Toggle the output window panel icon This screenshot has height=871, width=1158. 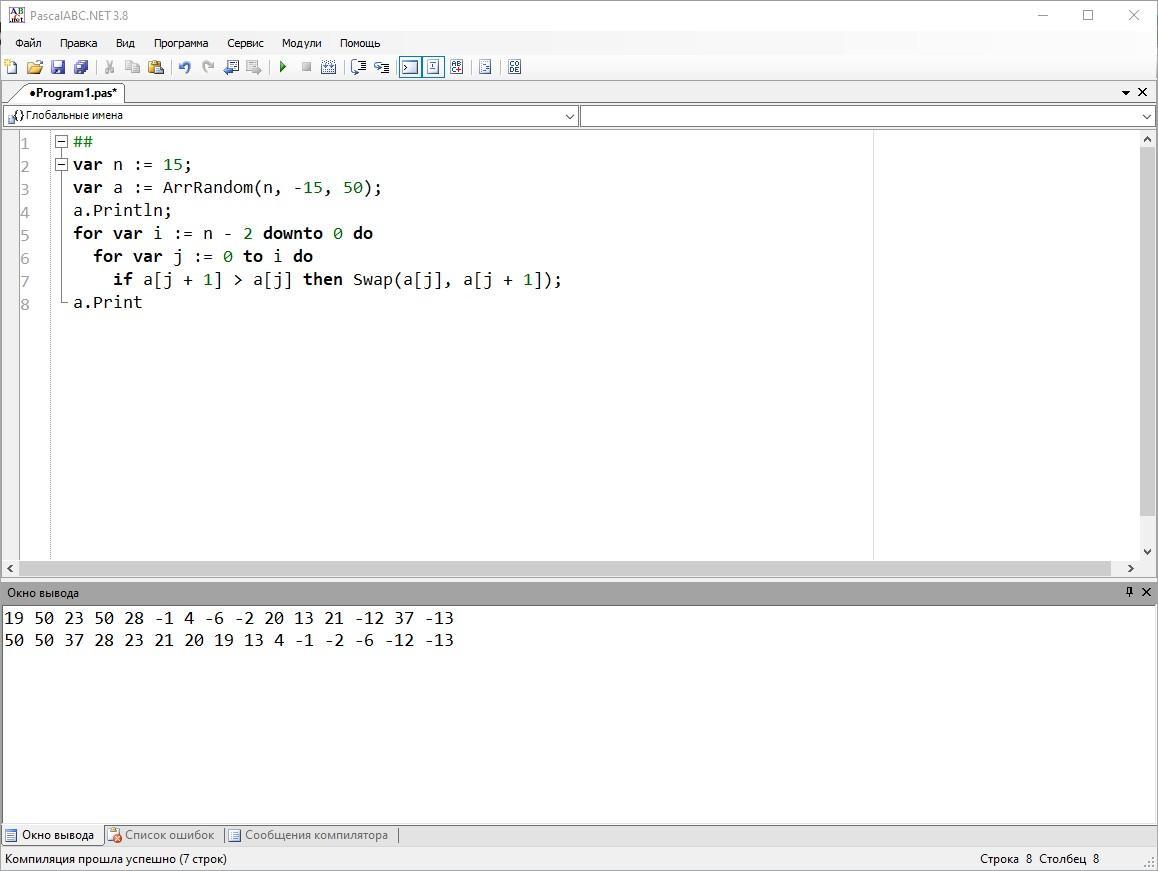[410, 67]
